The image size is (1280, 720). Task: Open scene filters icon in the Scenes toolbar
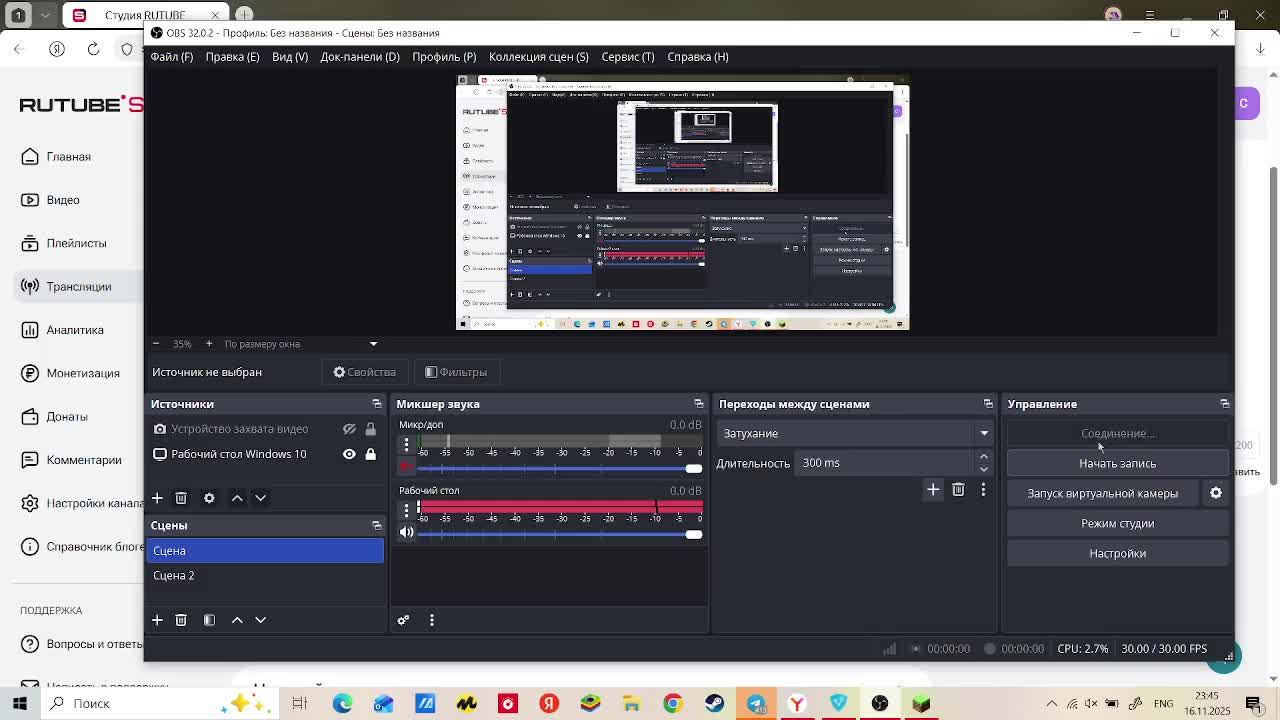[209, 620]
